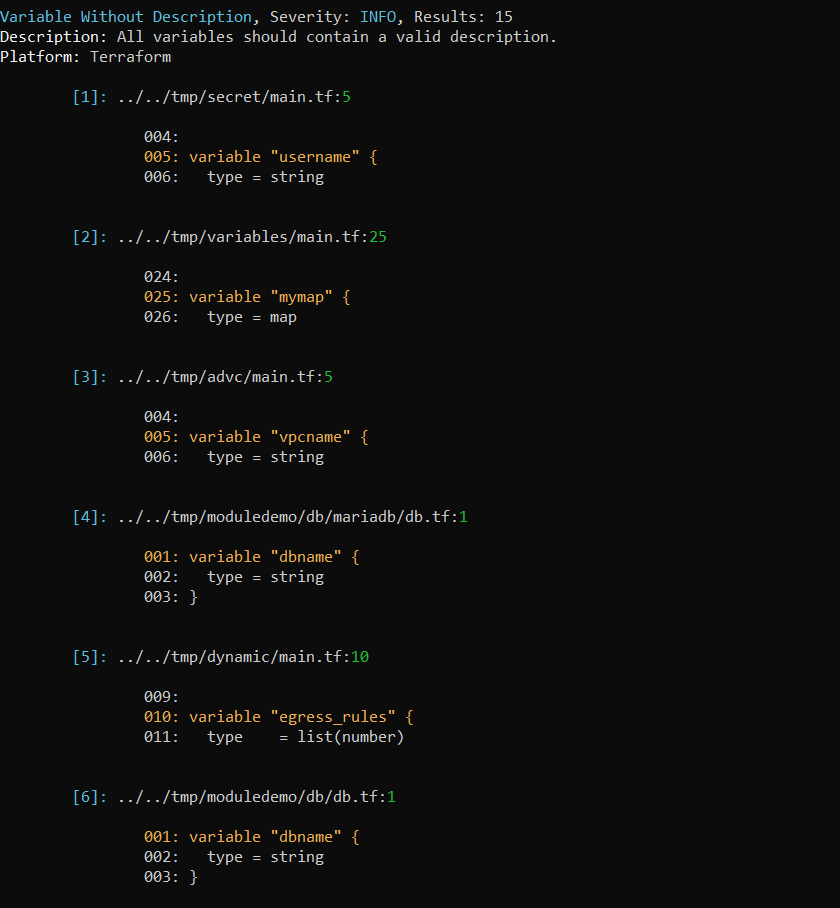
Task: Open the result [6] moduledemo/db/db.tf path
Action: pyautogui.click(x=251, y=797)
